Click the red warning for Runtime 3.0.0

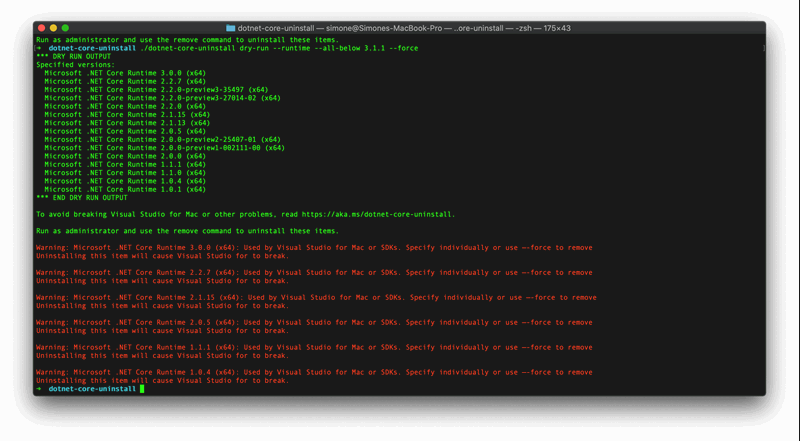point(314,252)
